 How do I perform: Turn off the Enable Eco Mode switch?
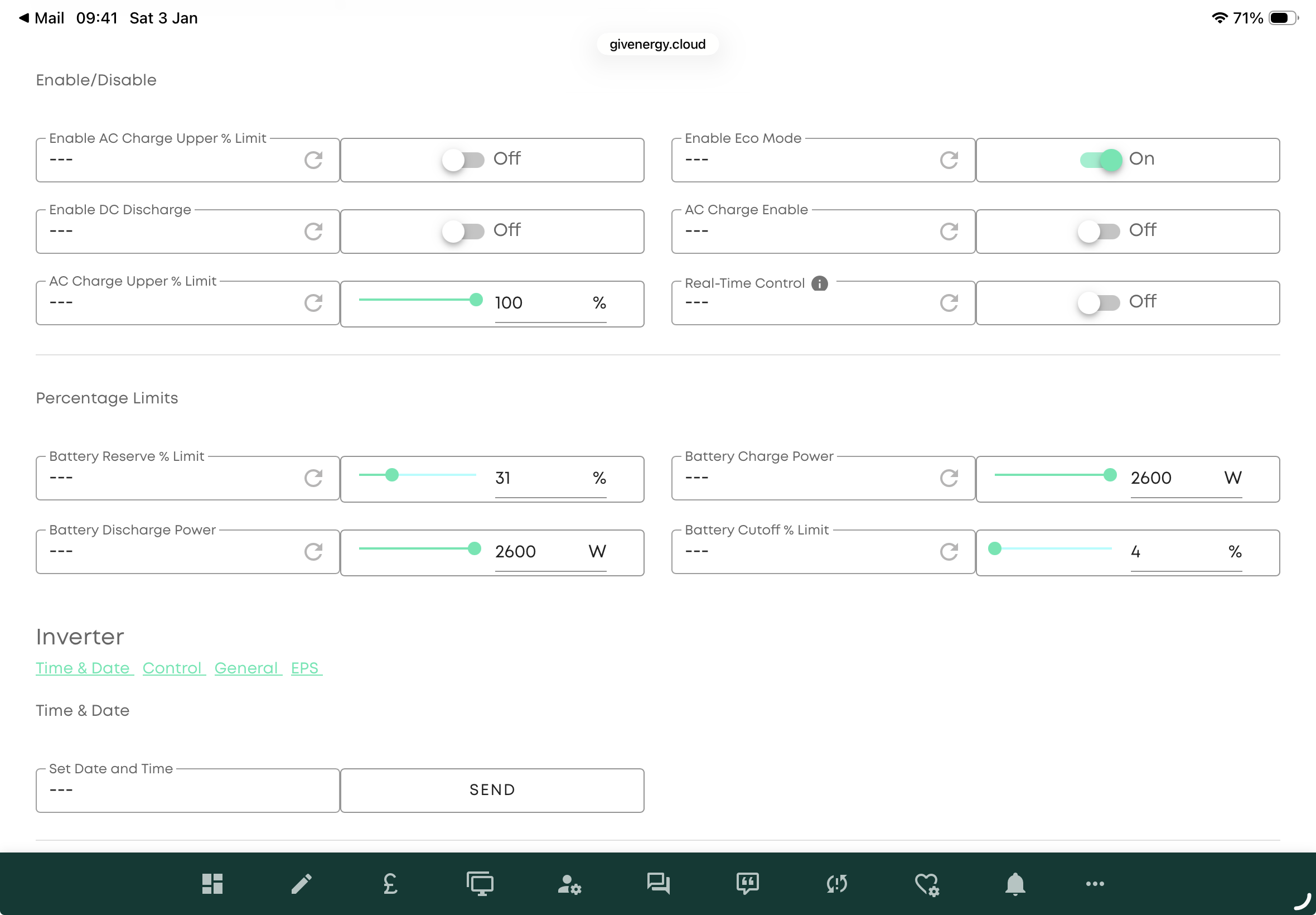click(x=1100, y=160)
